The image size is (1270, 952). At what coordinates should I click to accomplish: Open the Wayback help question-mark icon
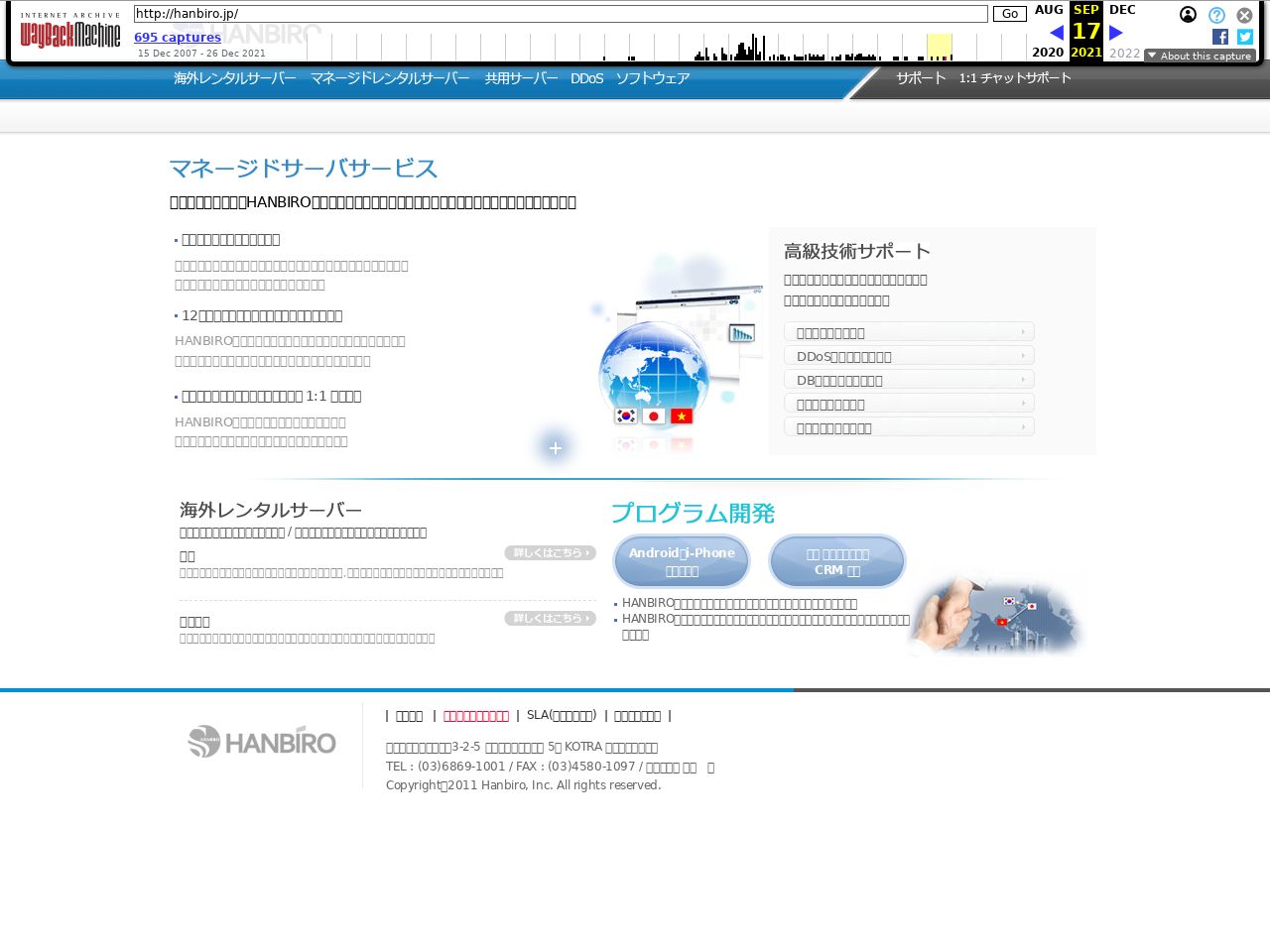point(1216,15)
